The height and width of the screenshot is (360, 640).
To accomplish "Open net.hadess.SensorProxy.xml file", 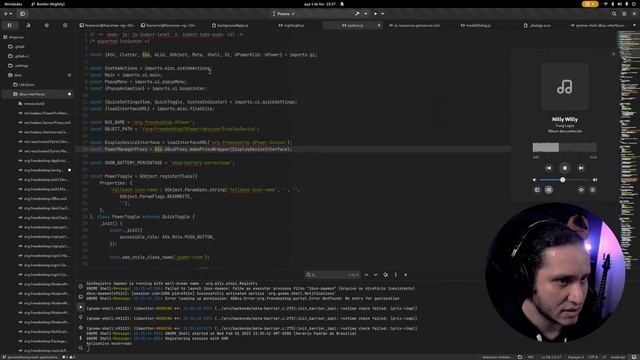I will click(x=45, y=122).
